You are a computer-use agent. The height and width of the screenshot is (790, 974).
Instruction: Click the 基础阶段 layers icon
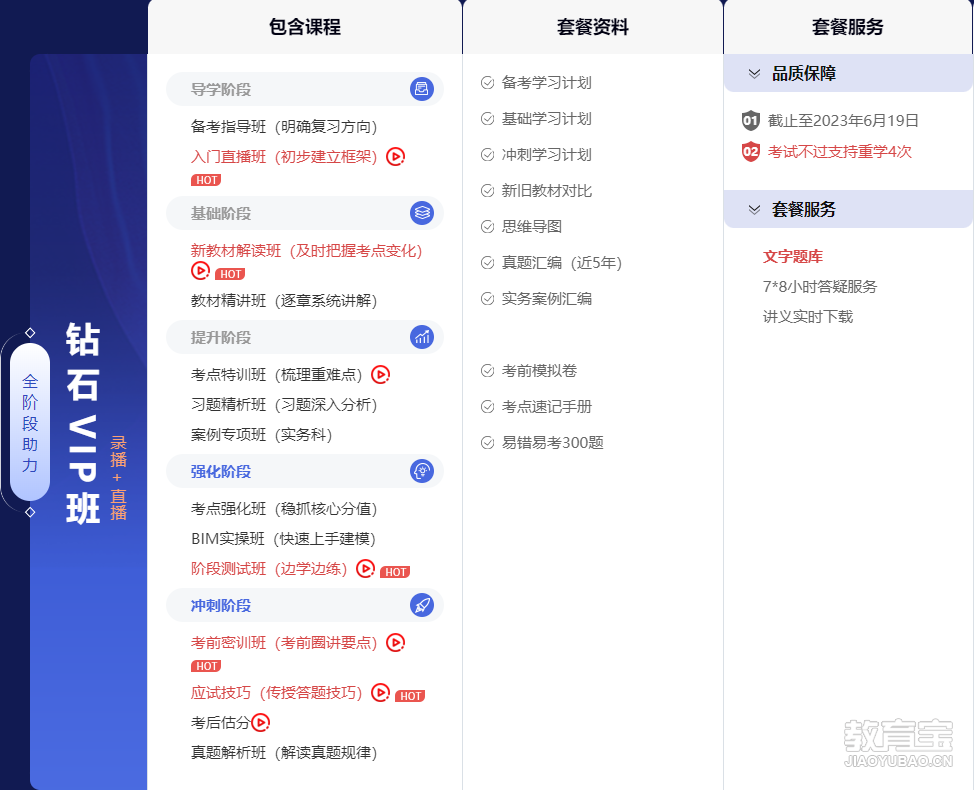tap(422, 213)
